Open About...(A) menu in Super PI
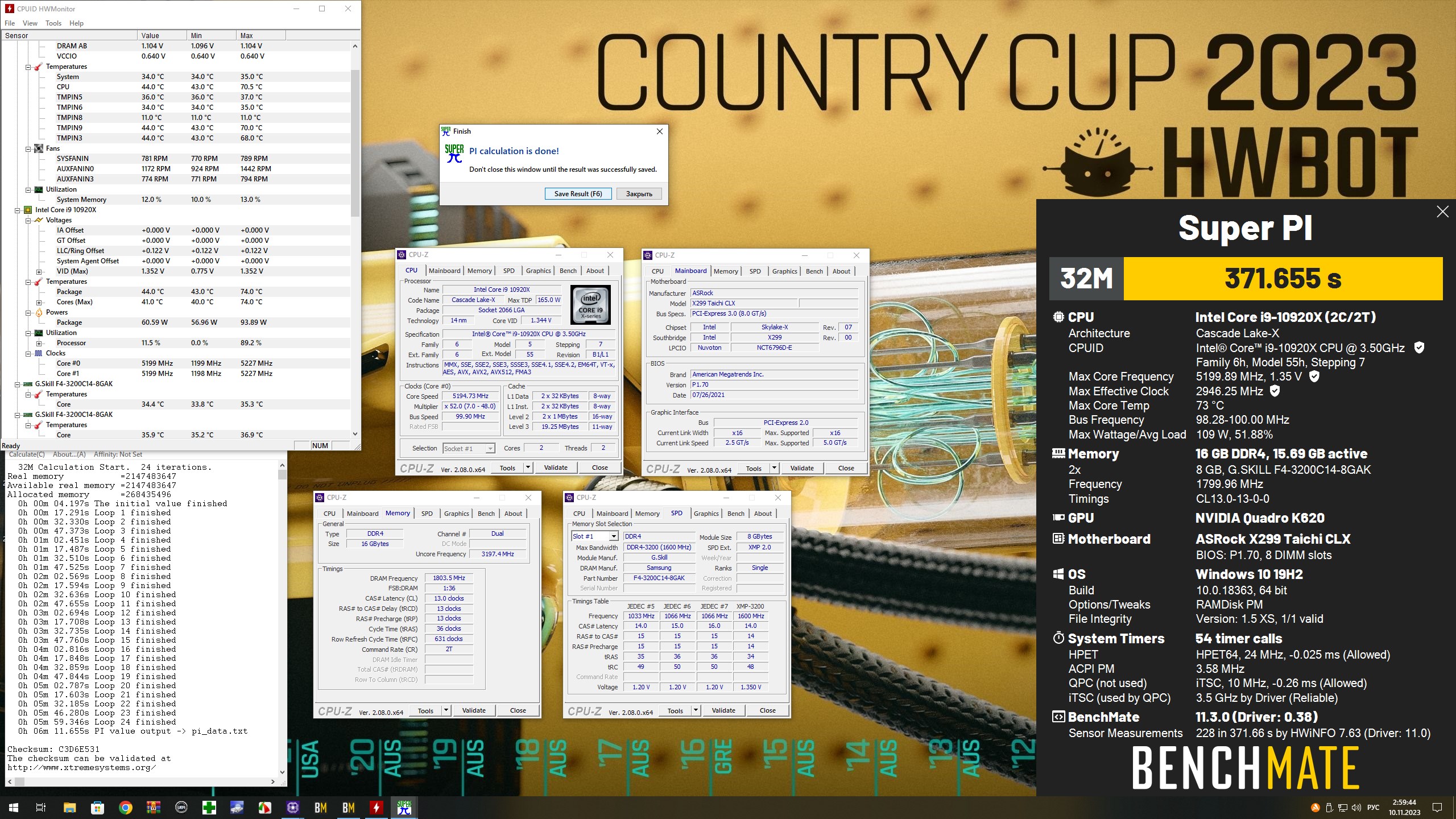Image resolution: width=1456 pixels, height=819 pixels. (x=69, y=454)
